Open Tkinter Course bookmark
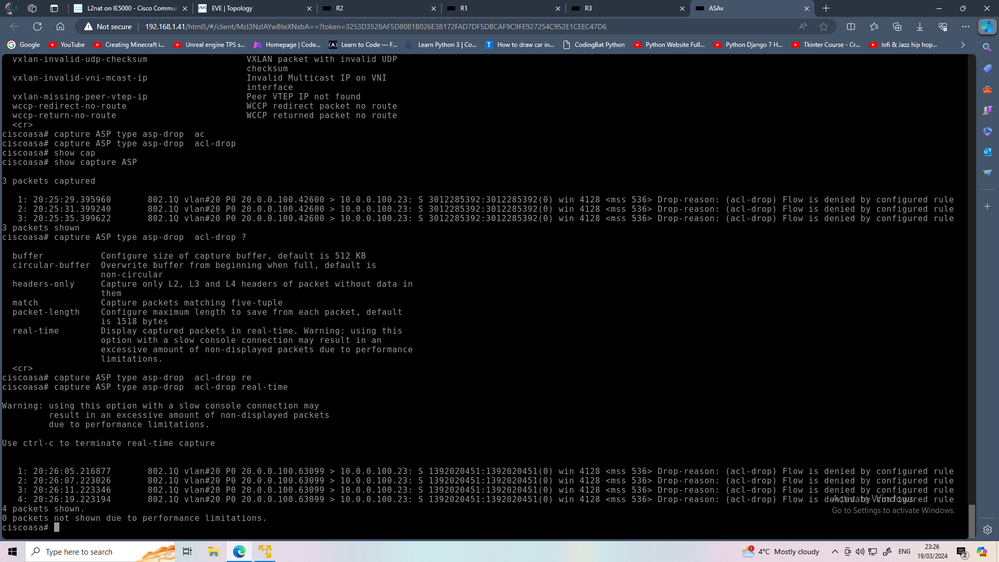 826,45
